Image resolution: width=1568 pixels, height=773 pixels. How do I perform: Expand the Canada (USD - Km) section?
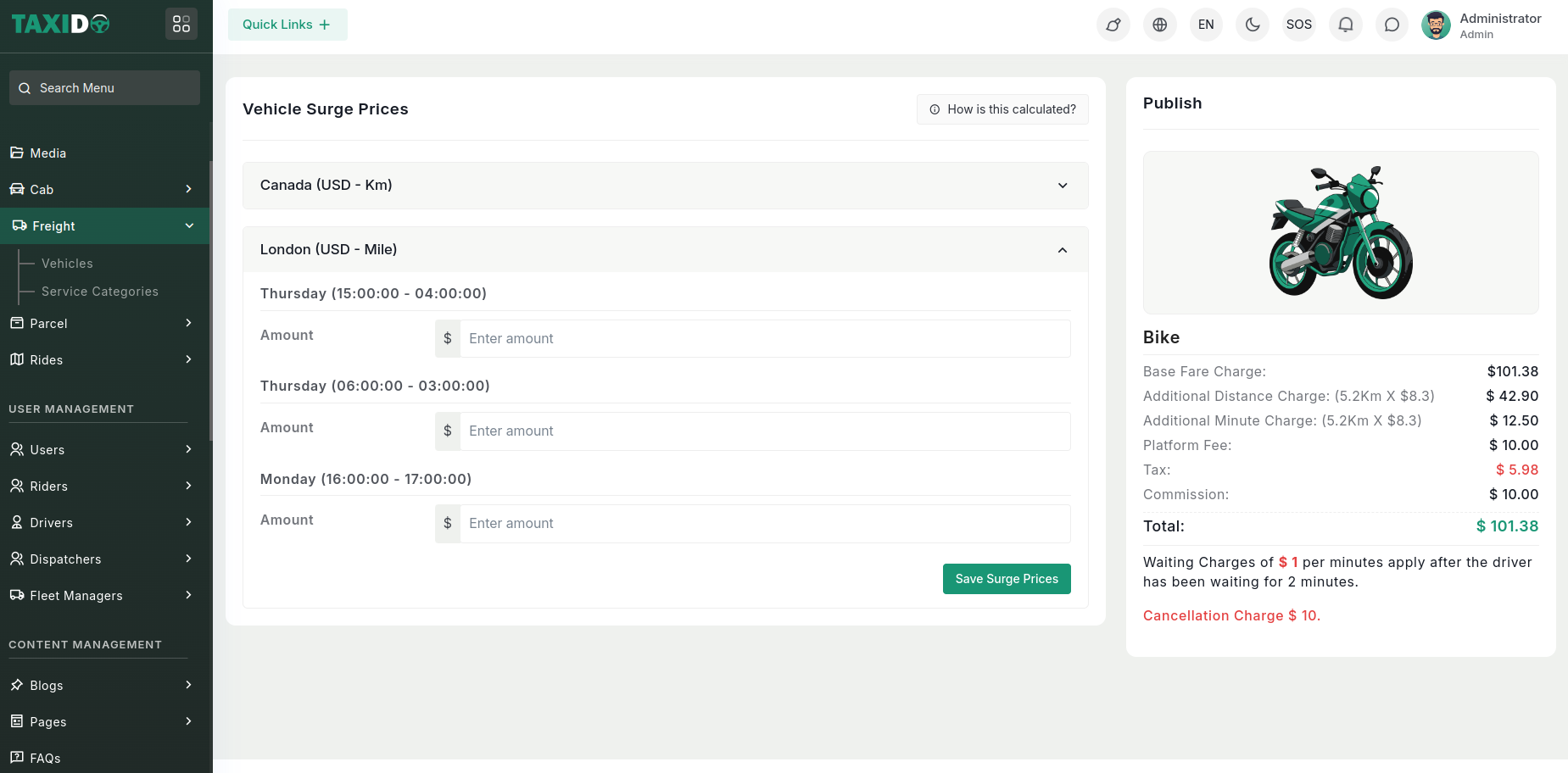tap(665, 186)
